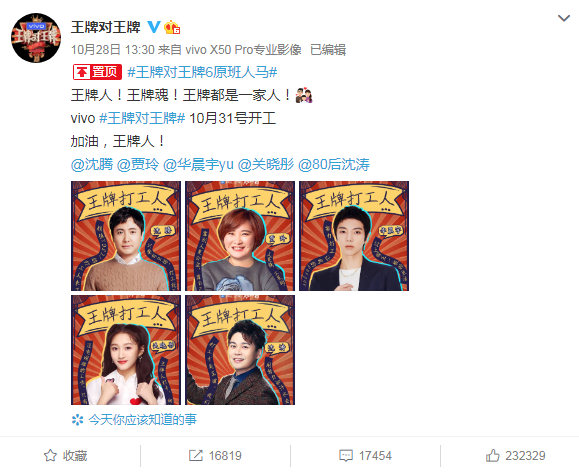The height and width of the screenshot is (472, 579).
Task: Open the @华晨宇yu mention
Action: point(198,164)
